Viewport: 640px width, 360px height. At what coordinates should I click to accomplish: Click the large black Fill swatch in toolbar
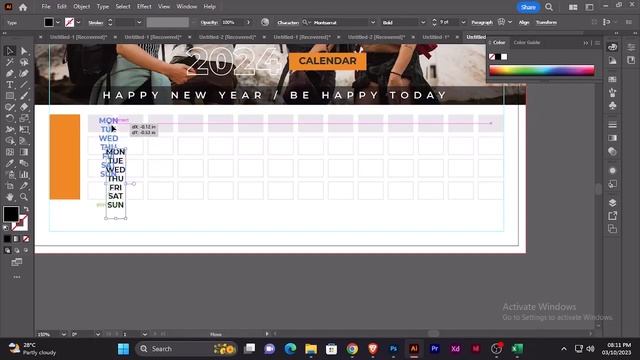[11, 214]
